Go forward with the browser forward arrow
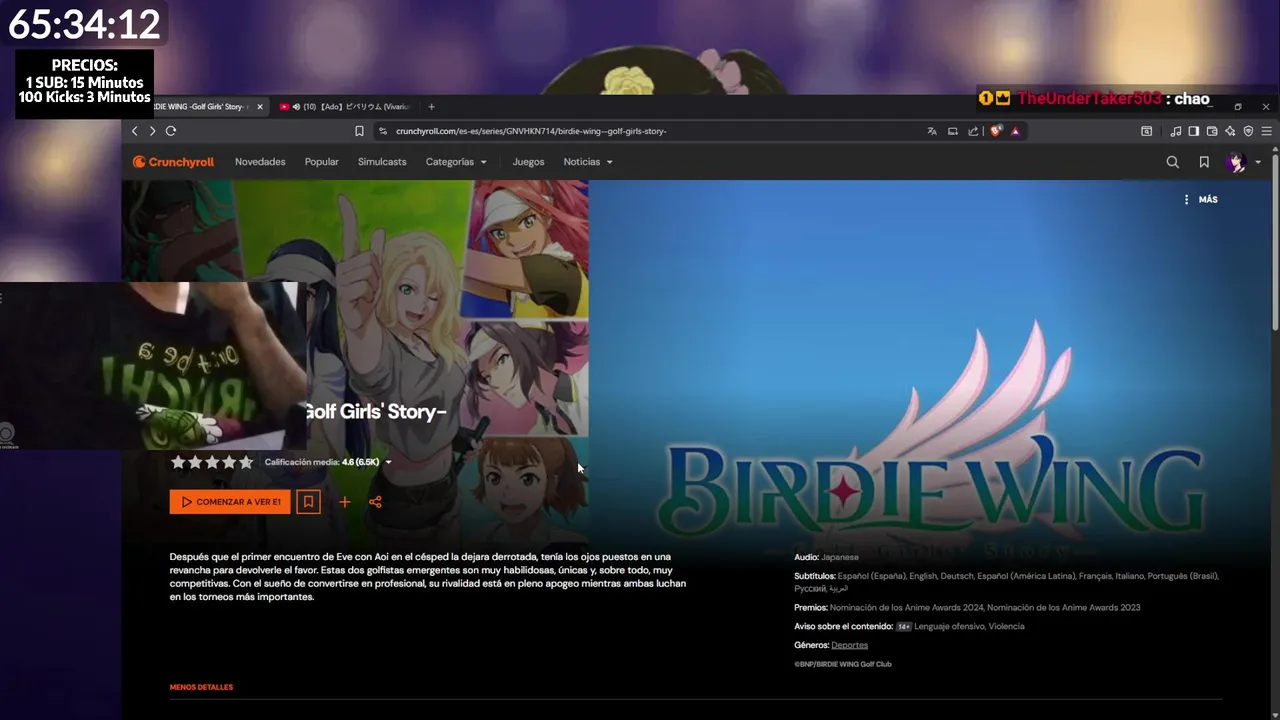Viewport: 1280px width, 720px height. (x=152, y=131)
